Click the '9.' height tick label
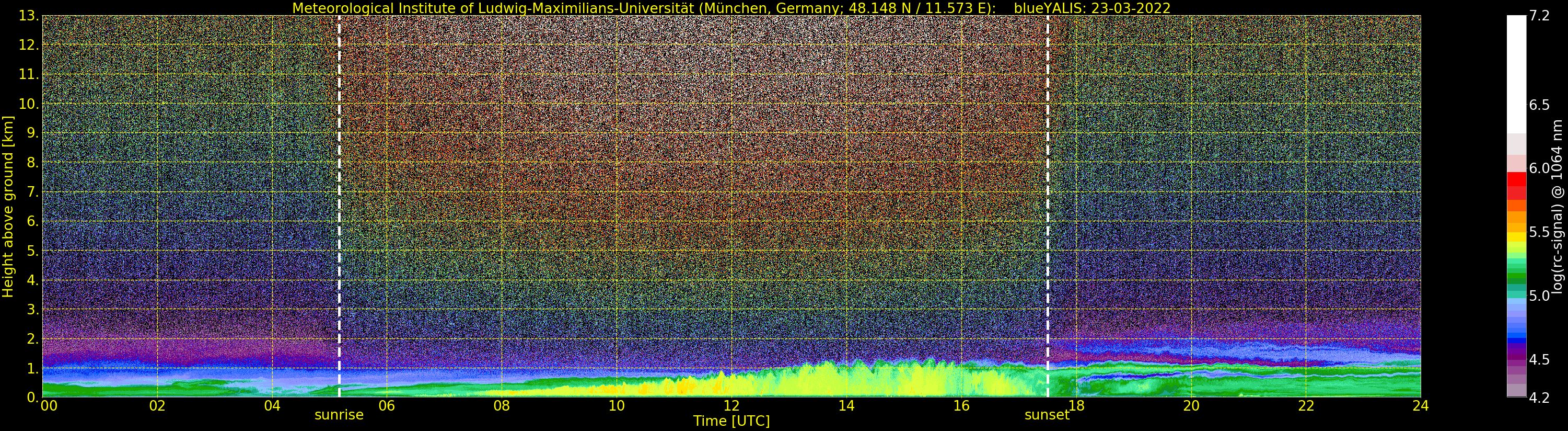The width and height of the screenshot is (1568, 431). [33, 133]
